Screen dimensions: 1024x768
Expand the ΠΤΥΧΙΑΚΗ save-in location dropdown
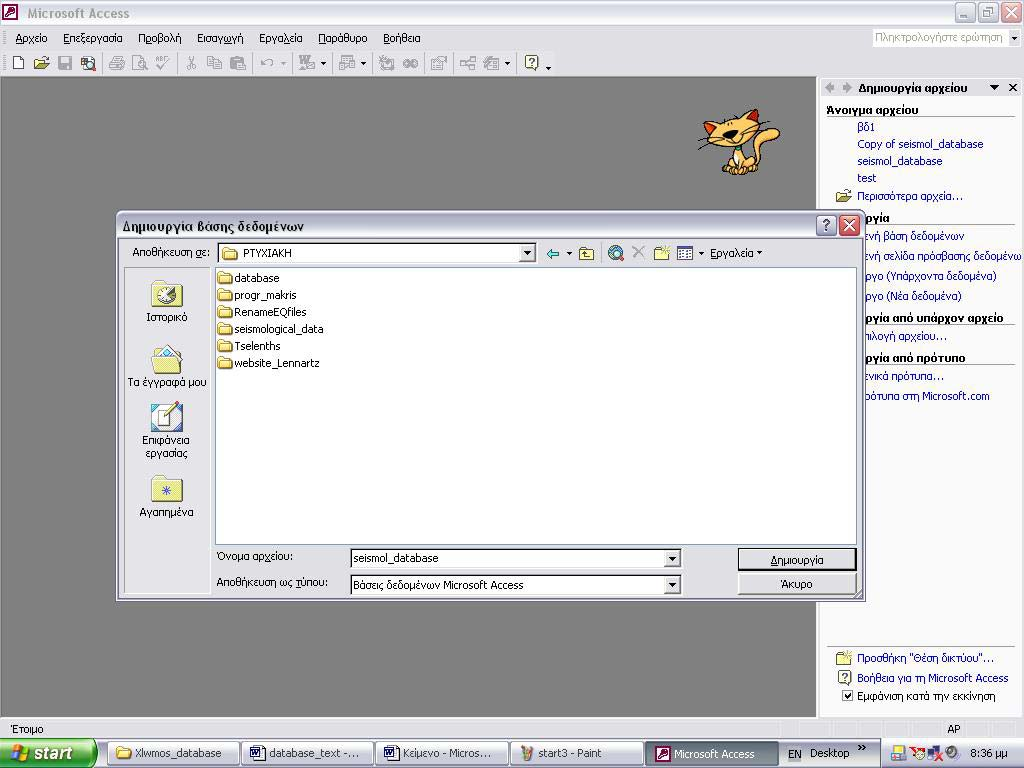527,253
